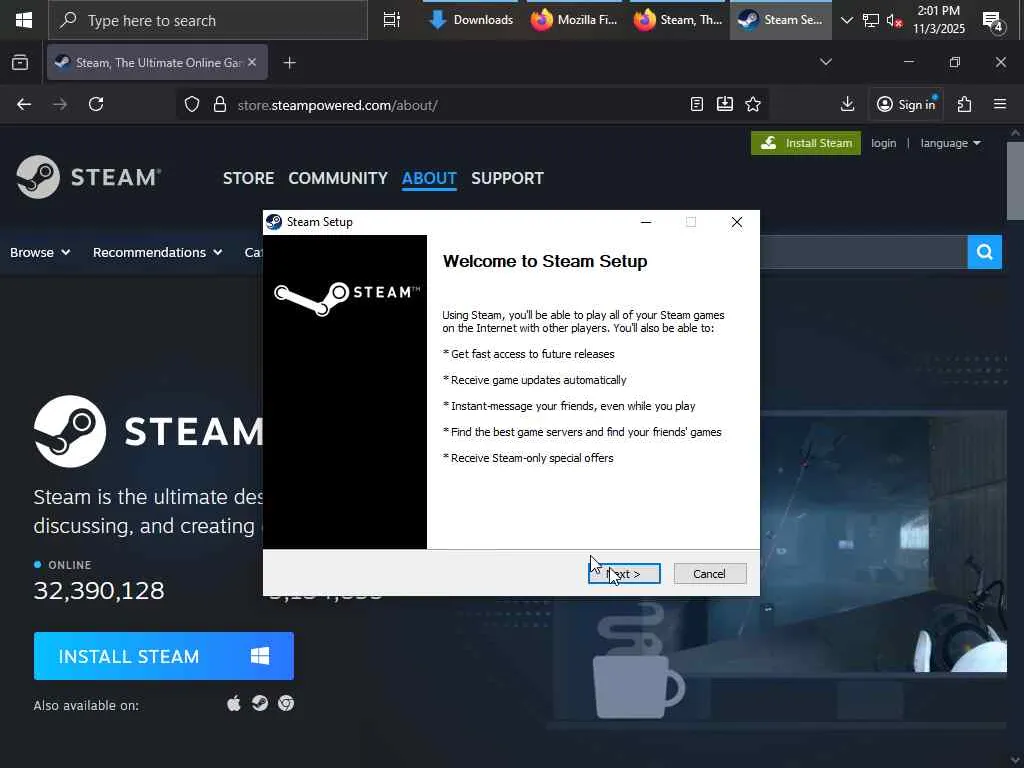Expand the Browse dropdown

[x=40, y=252]
